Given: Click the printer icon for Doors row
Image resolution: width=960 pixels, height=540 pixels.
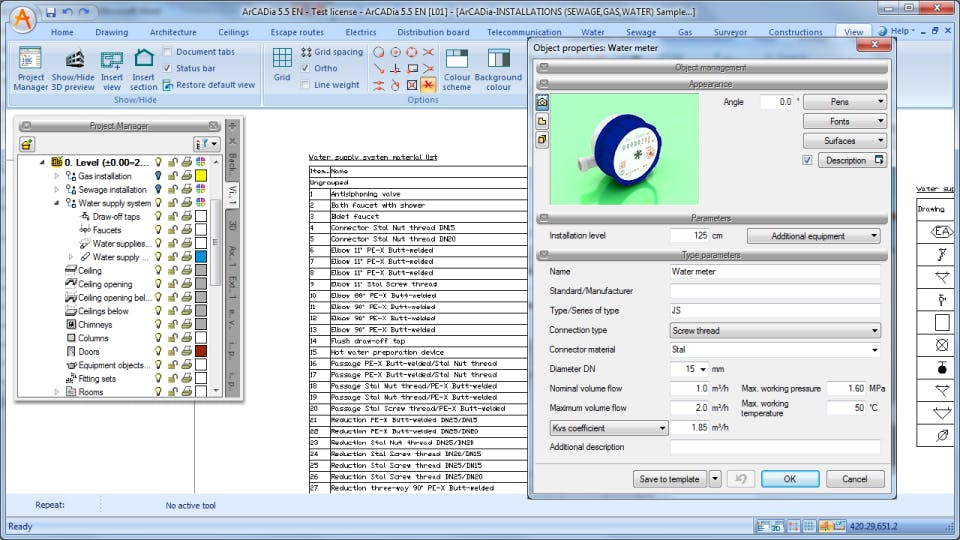Looking at the screenshot, I should (186, 352).
